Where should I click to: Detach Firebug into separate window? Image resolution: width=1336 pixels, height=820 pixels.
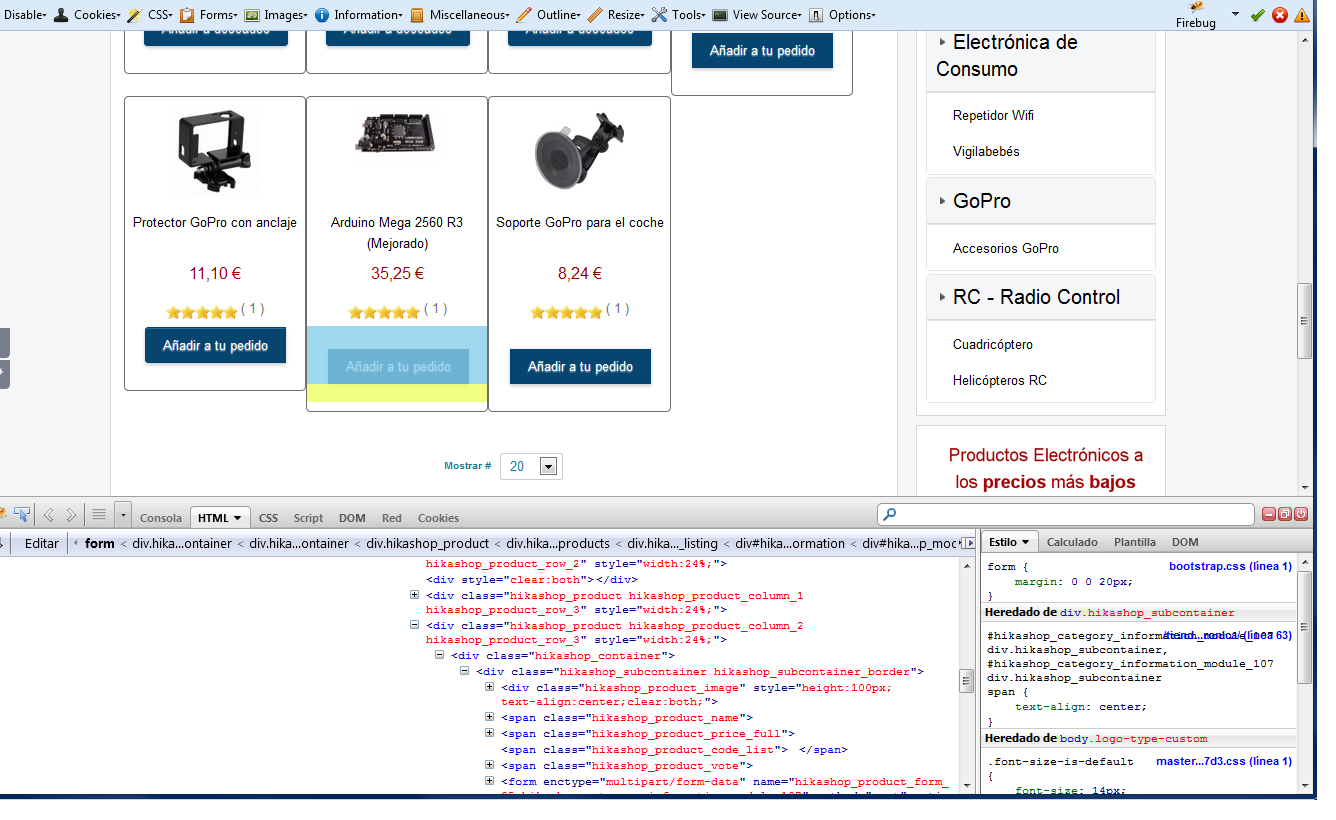(x=1285, y=514)
